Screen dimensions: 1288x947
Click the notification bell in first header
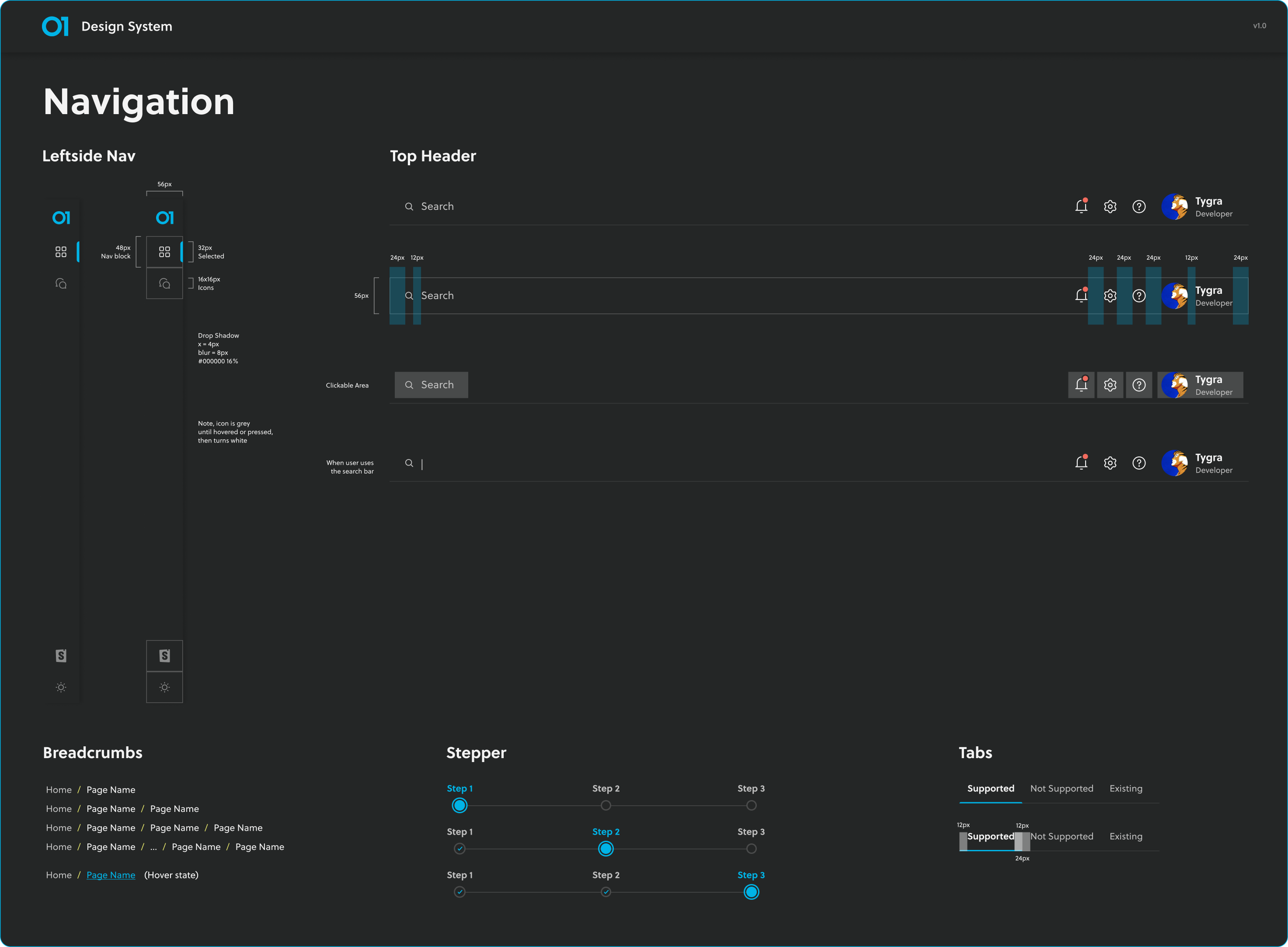click(1081, 206)
